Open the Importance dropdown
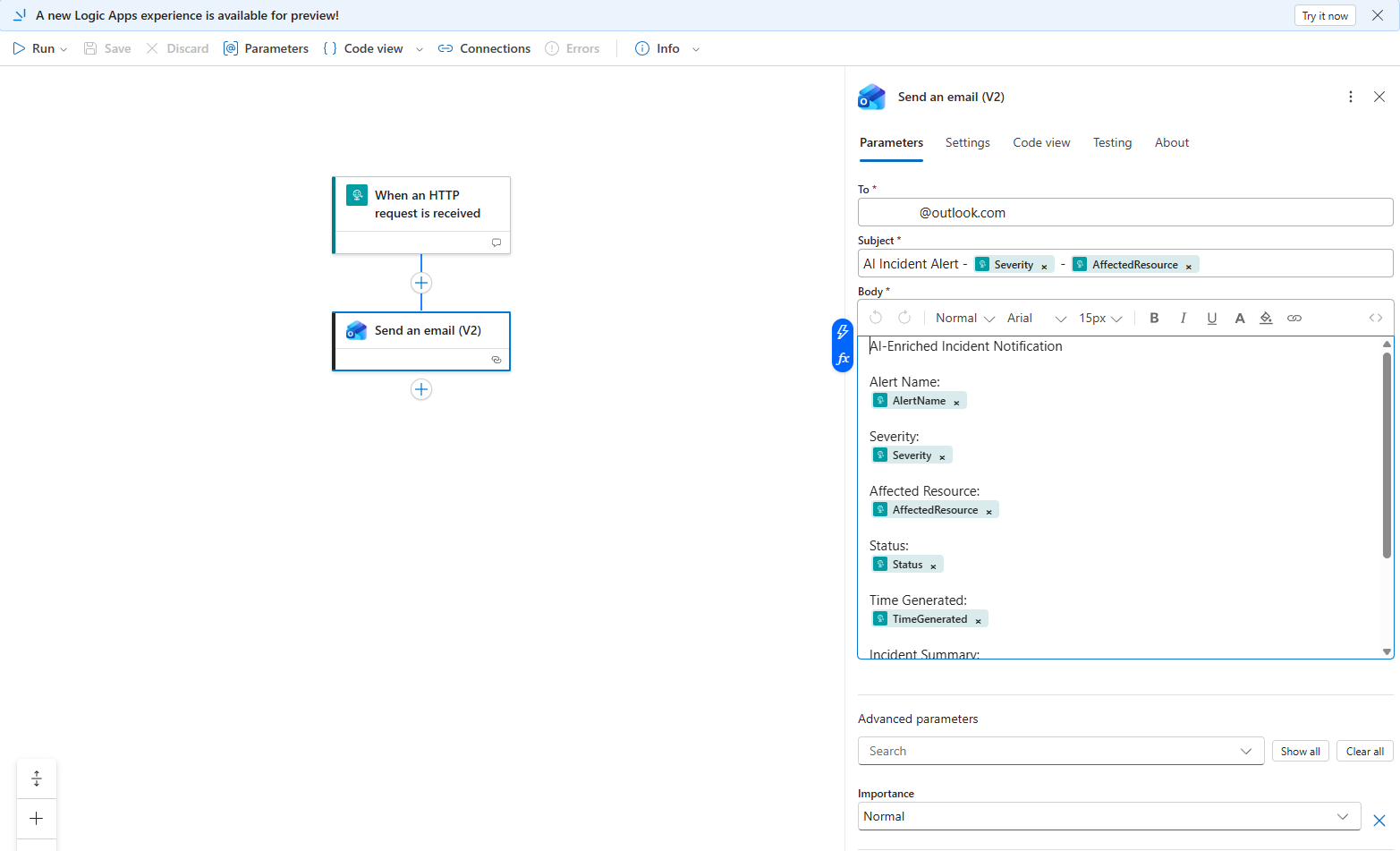Viewport: 1400px width, 851px height. click(1109, 816)
